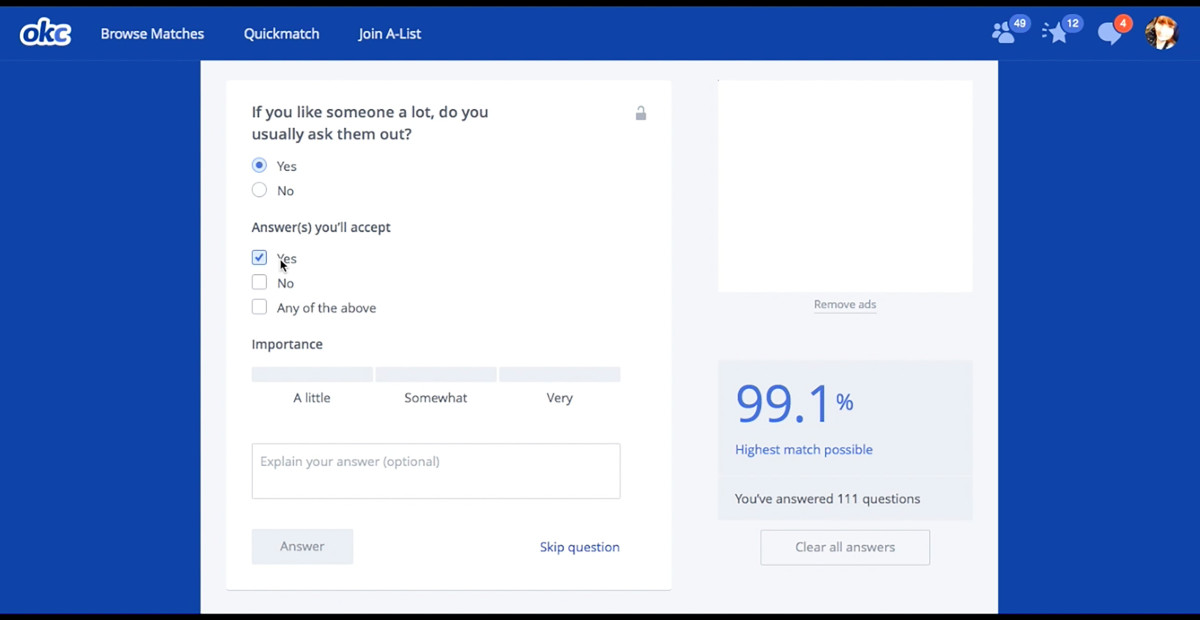This screenshot has height=620, width=1200.
Task: Open the visitors icon with 49 badge
Action: point(1004,33)
